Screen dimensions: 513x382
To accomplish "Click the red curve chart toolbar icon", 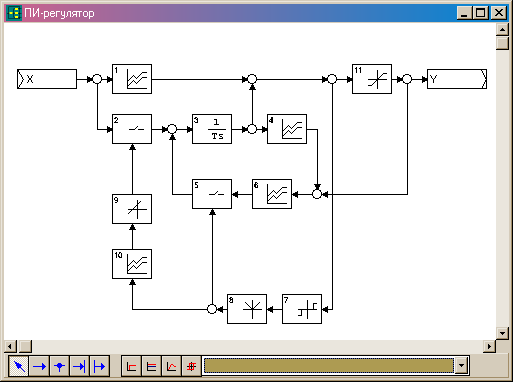I will [x=171, y=367].
